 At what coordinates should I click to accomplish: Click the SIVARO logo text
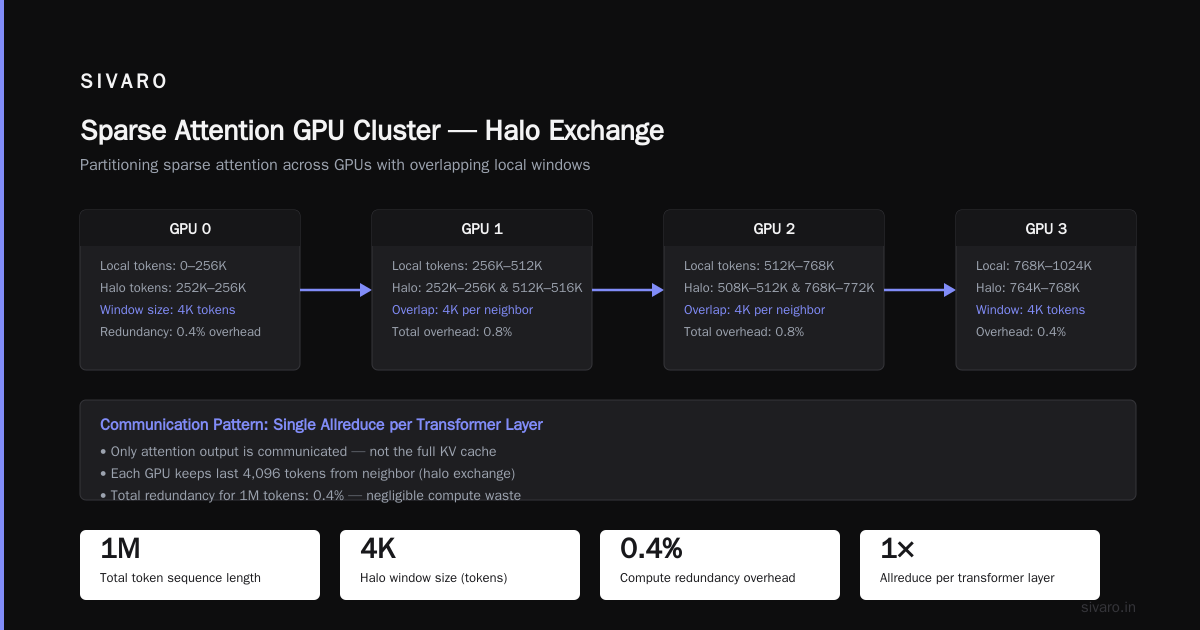tap(124, 82)
